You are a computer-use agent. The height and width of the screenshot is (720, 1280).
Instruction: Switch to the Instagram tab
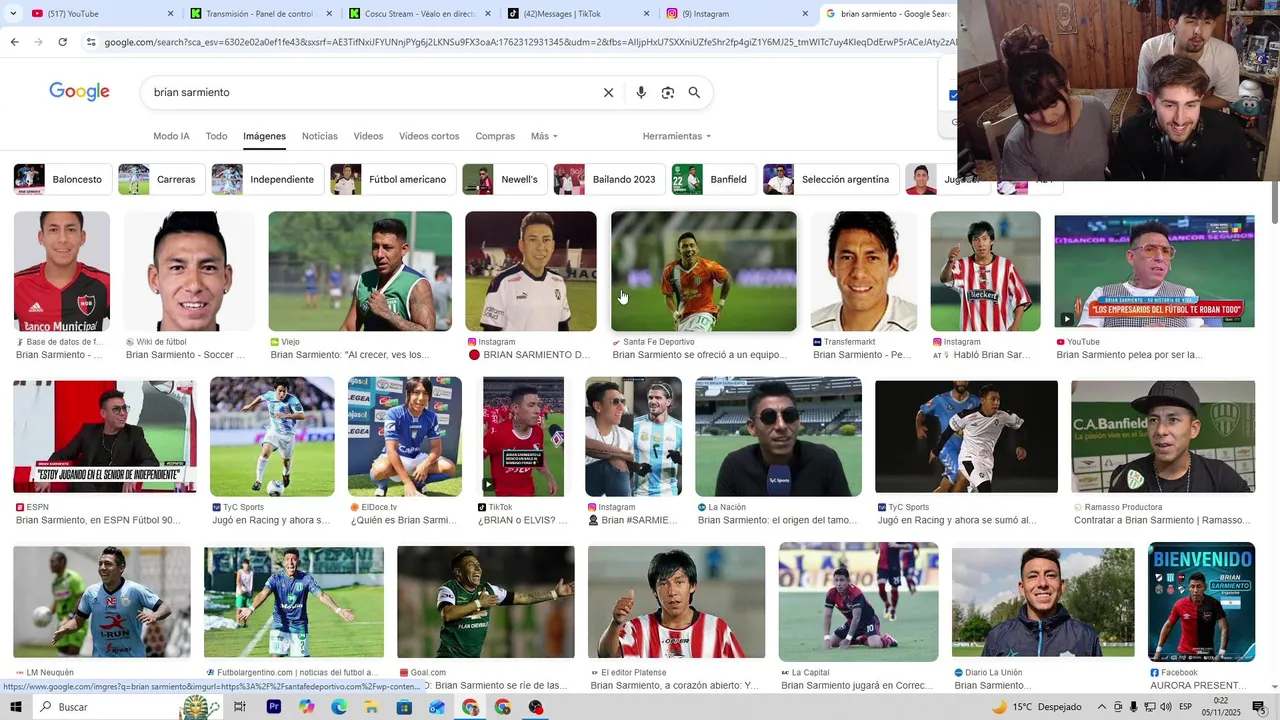(x=738, y=14)
